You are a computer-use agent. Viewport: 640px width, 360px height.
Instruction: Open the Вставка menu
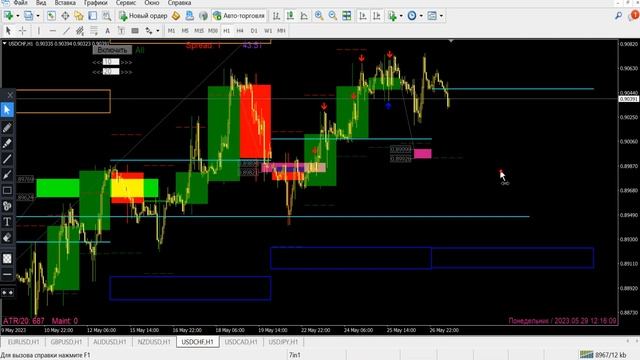click(x=65, y=3)
